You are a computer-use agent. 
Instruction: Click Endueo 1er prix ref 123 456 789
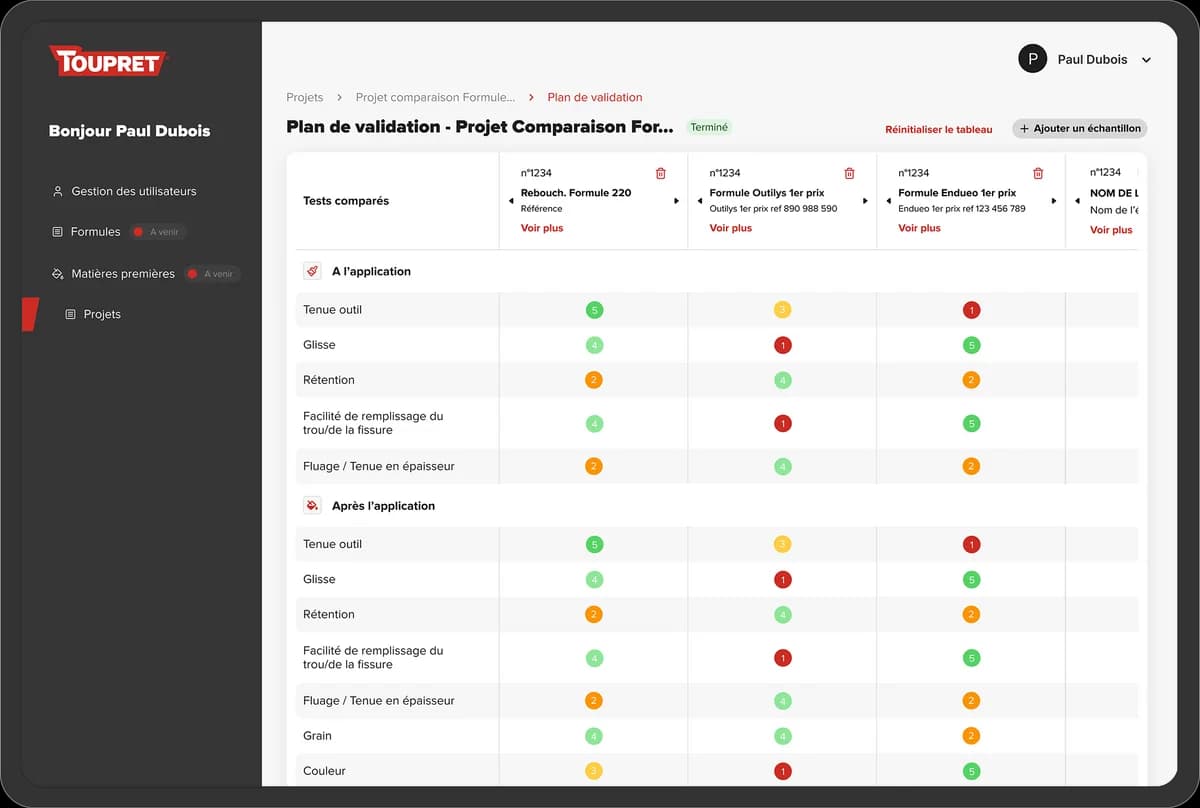point(962,209)
